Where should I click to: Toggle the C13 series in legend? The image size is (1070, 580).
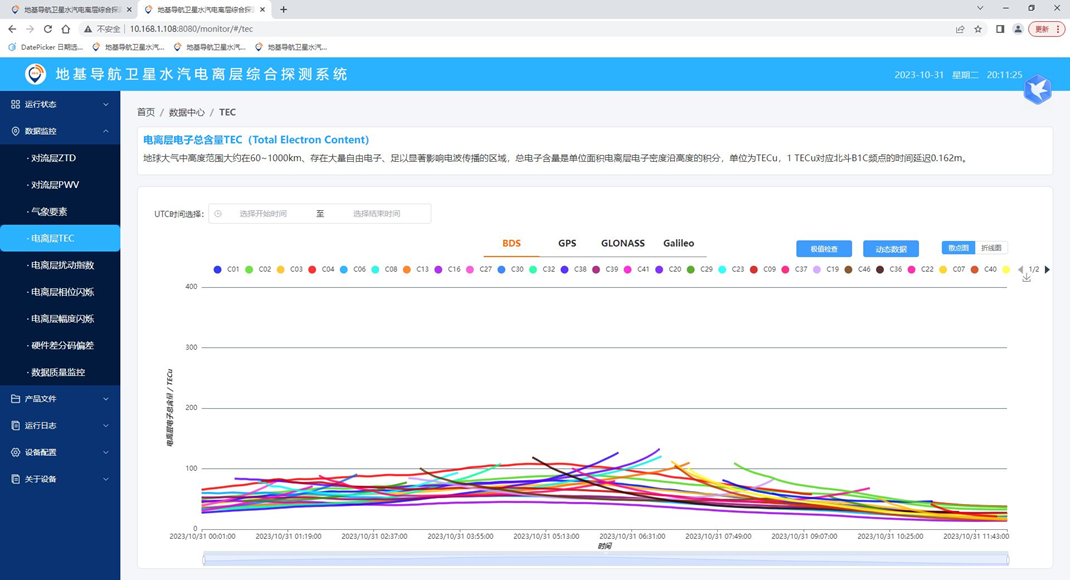point(416,270)
